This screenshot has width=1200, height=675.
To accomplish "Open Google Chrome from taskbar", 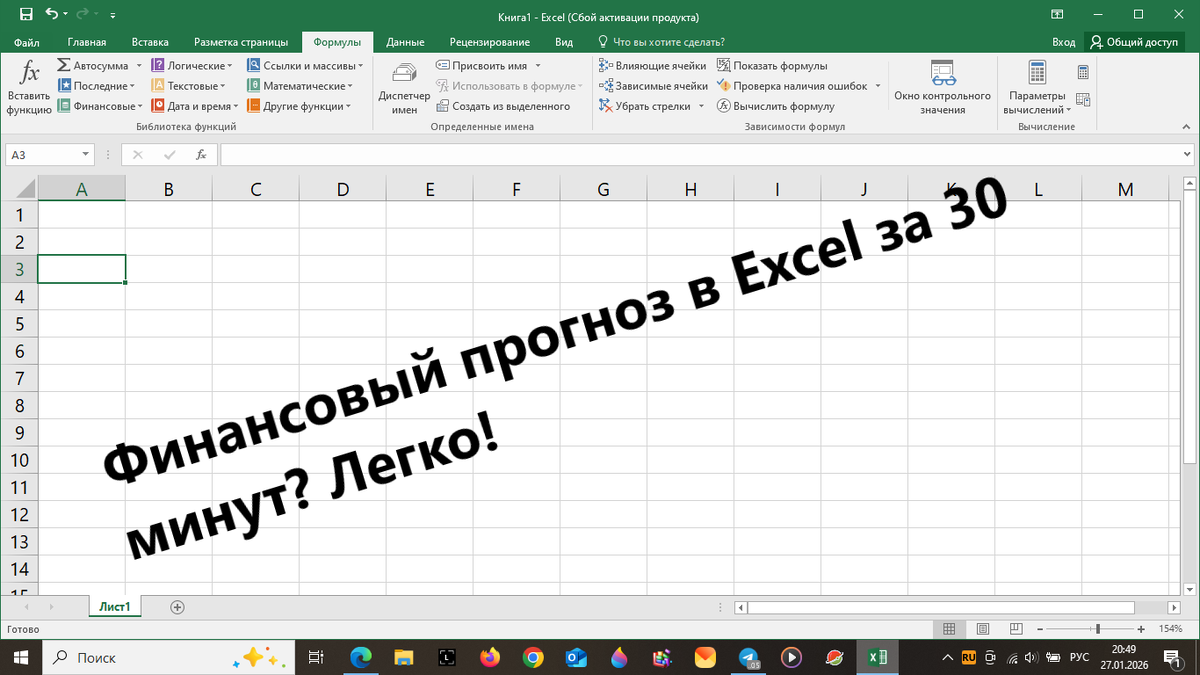I will coord(532,657).
